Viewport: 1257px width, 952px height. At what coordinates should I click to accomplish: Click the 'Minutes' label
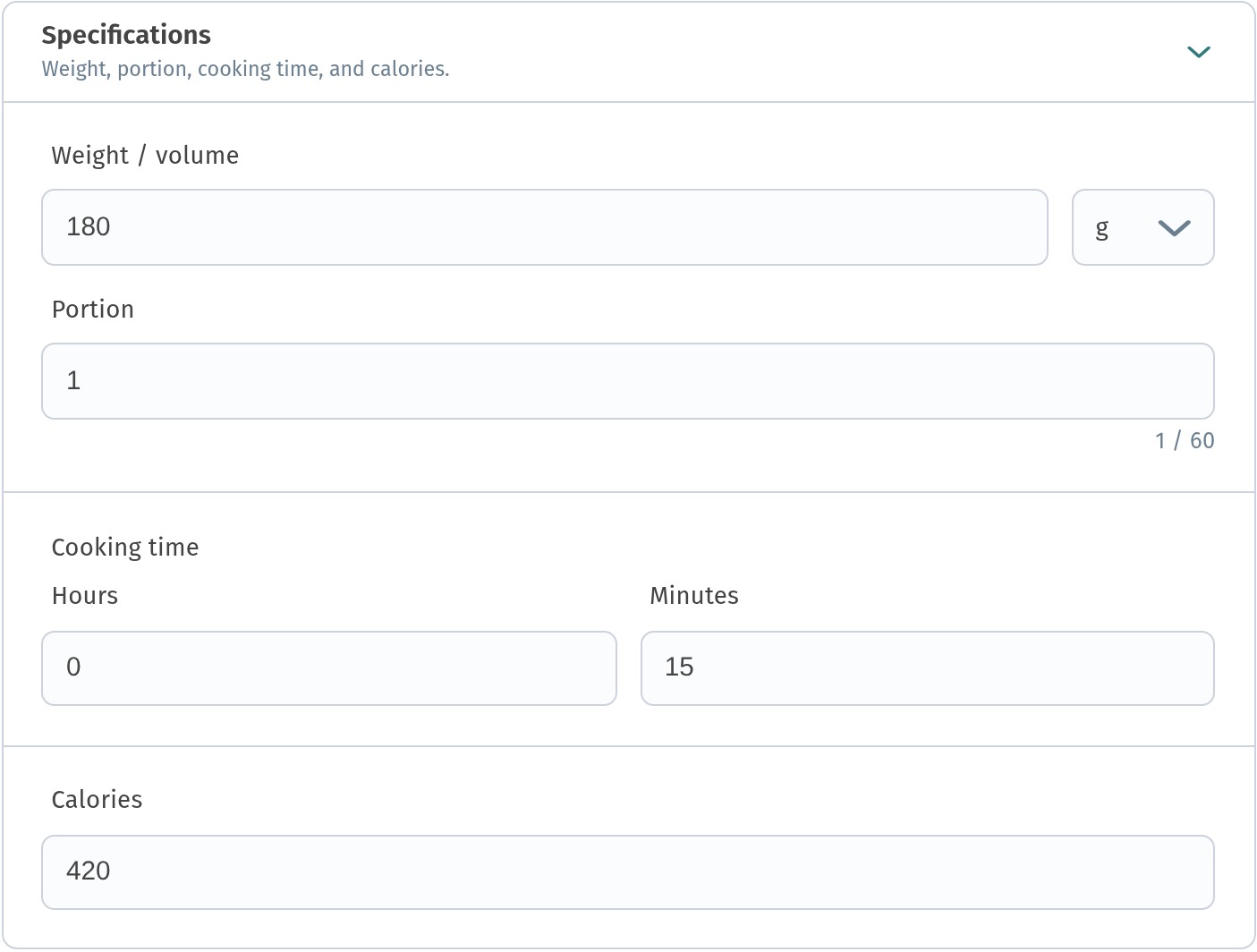694,596
